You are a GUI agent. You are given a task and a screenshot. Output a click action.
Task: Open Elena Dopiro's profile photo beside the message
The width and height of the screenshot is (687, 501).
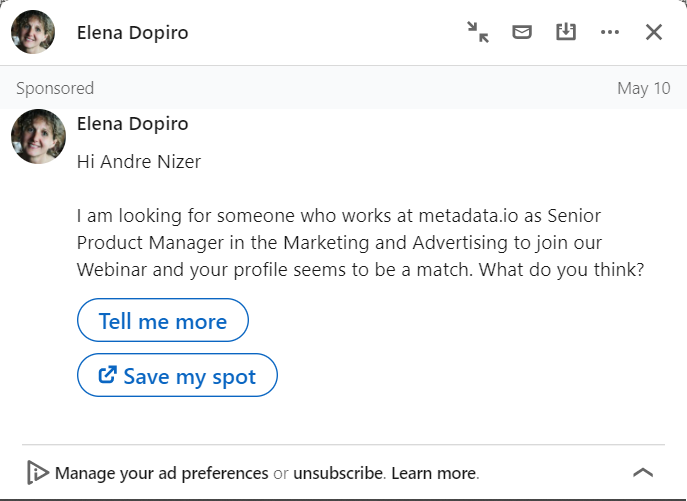pyautogui.click(x=38, y=137)
